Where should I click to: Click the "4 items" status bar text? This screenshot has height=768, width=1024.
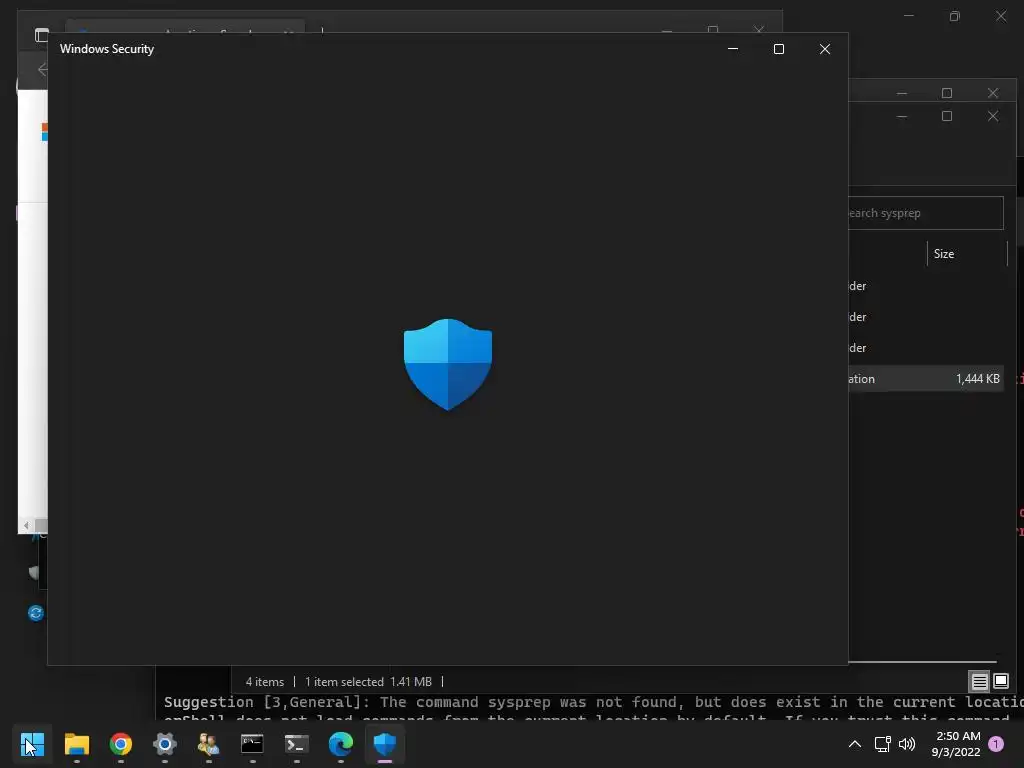tap(264, 682)
